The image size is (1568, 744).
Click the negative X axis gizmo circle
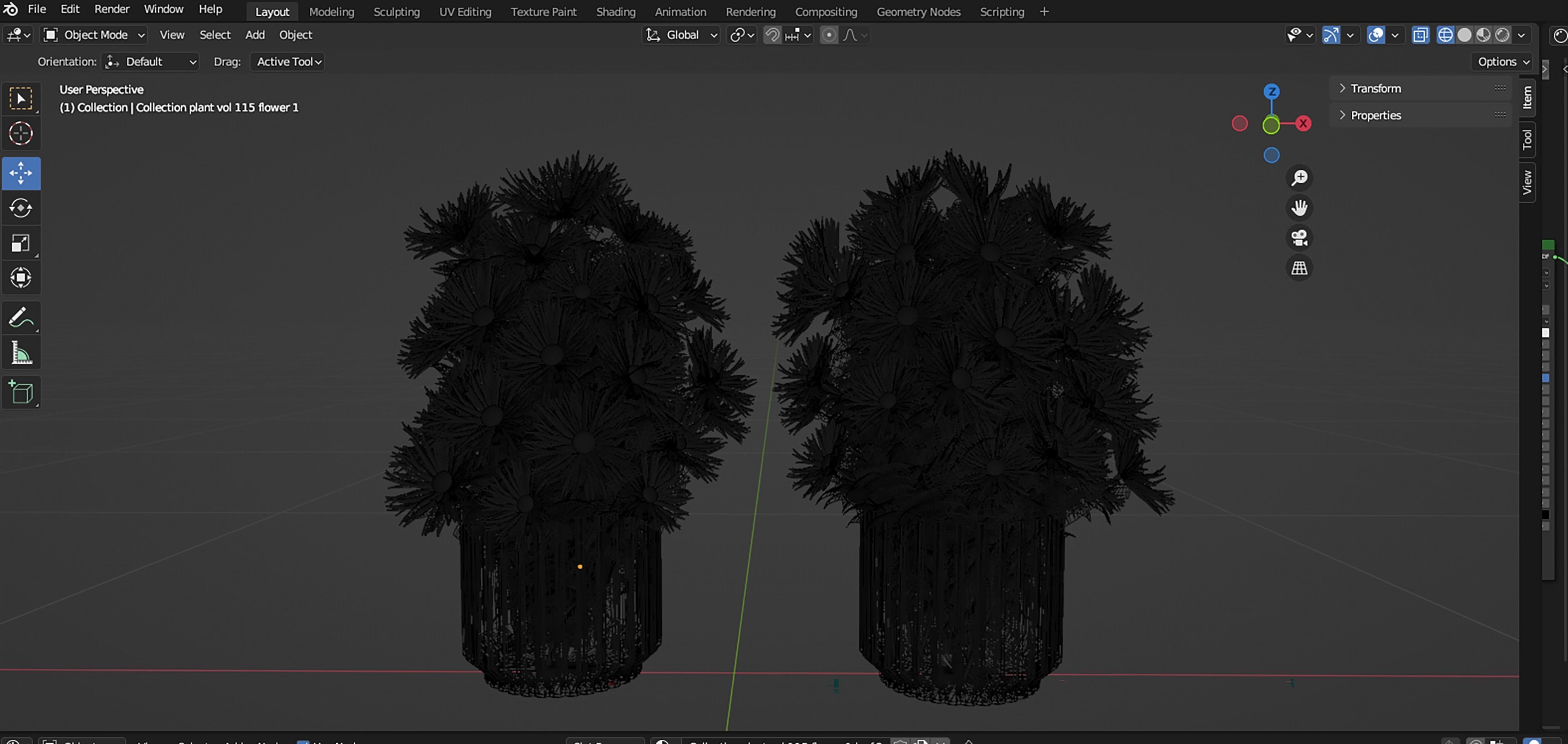tap(1239, 124)
